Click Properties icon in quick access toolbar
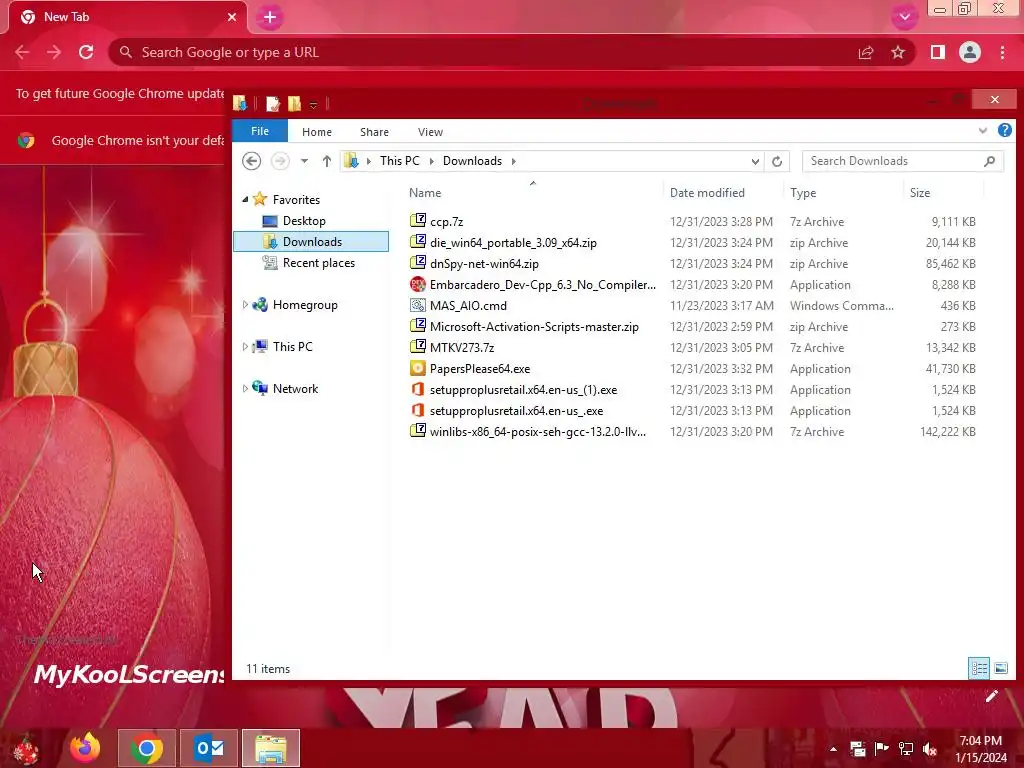 tap(273, 103)
